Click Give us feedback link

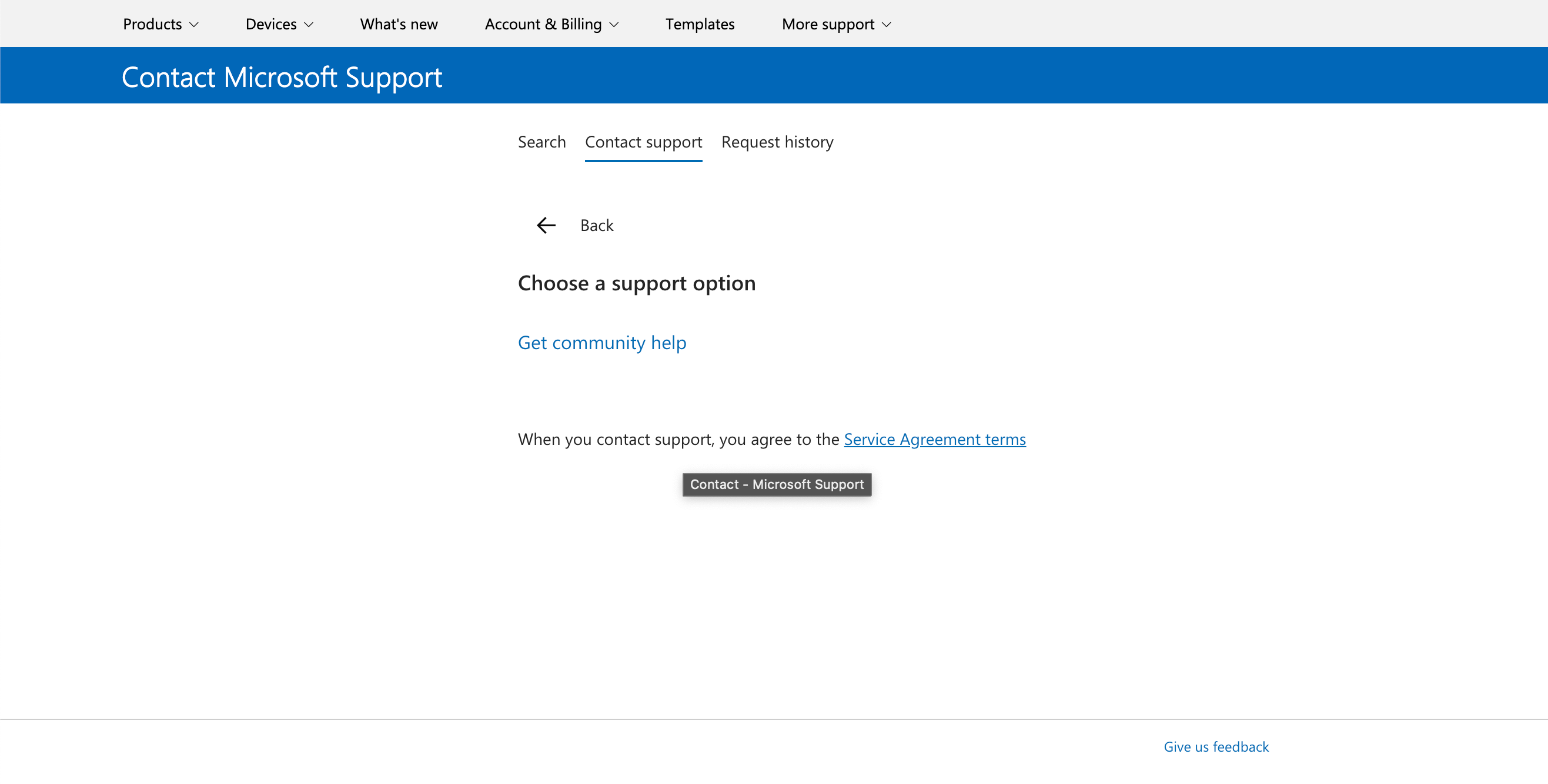coord(1216,746)
